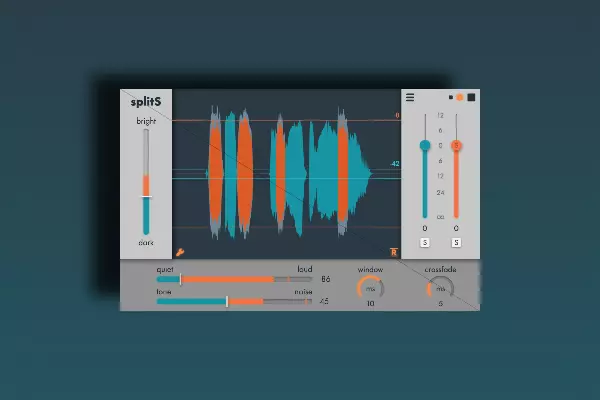Click the crossfade ms knob
Viewport: 600px width, 400px height.
point(440,289)
